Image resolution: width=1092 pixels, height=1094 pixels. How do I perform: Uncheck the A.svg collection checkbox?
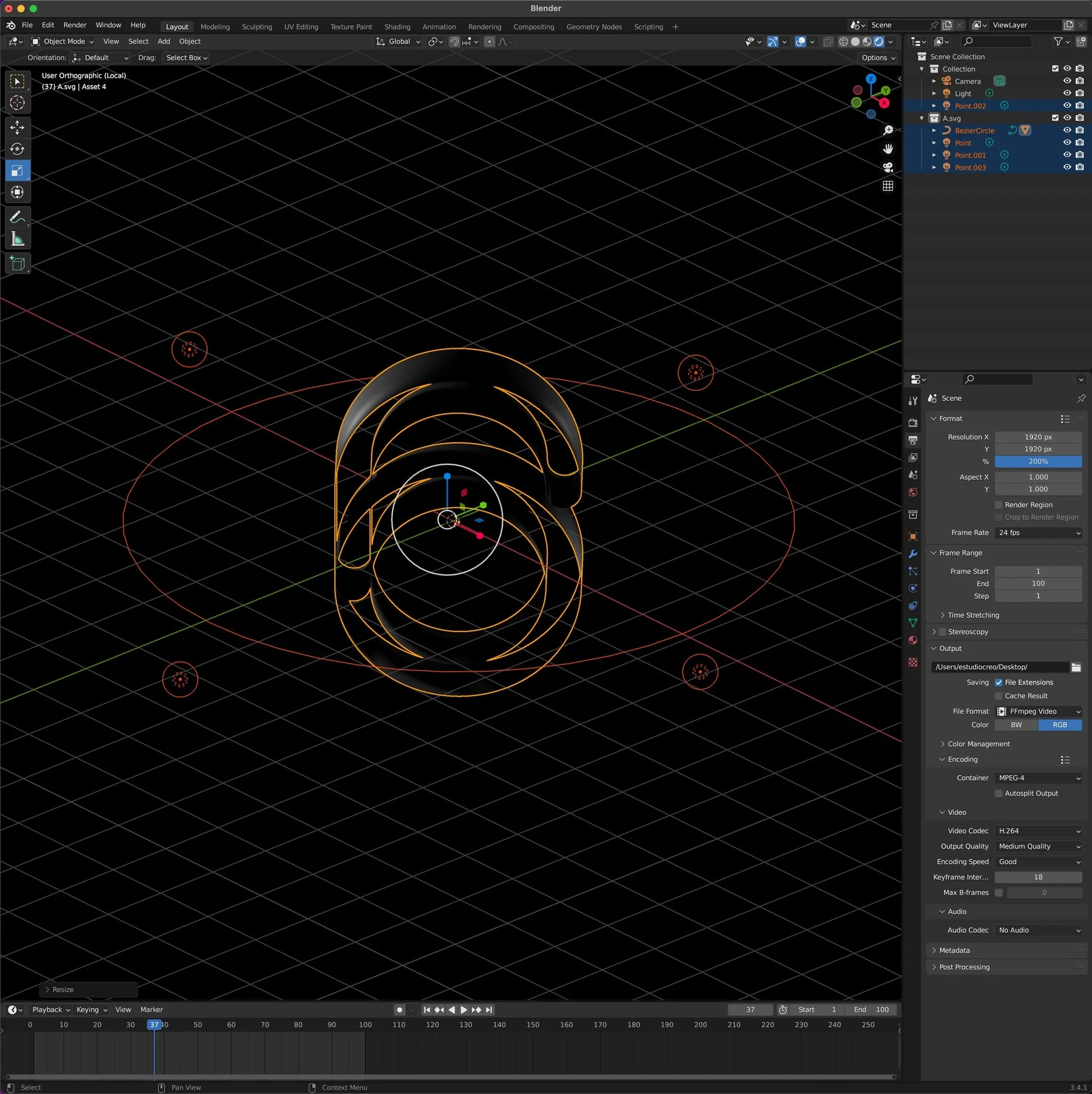[1055, 118]
